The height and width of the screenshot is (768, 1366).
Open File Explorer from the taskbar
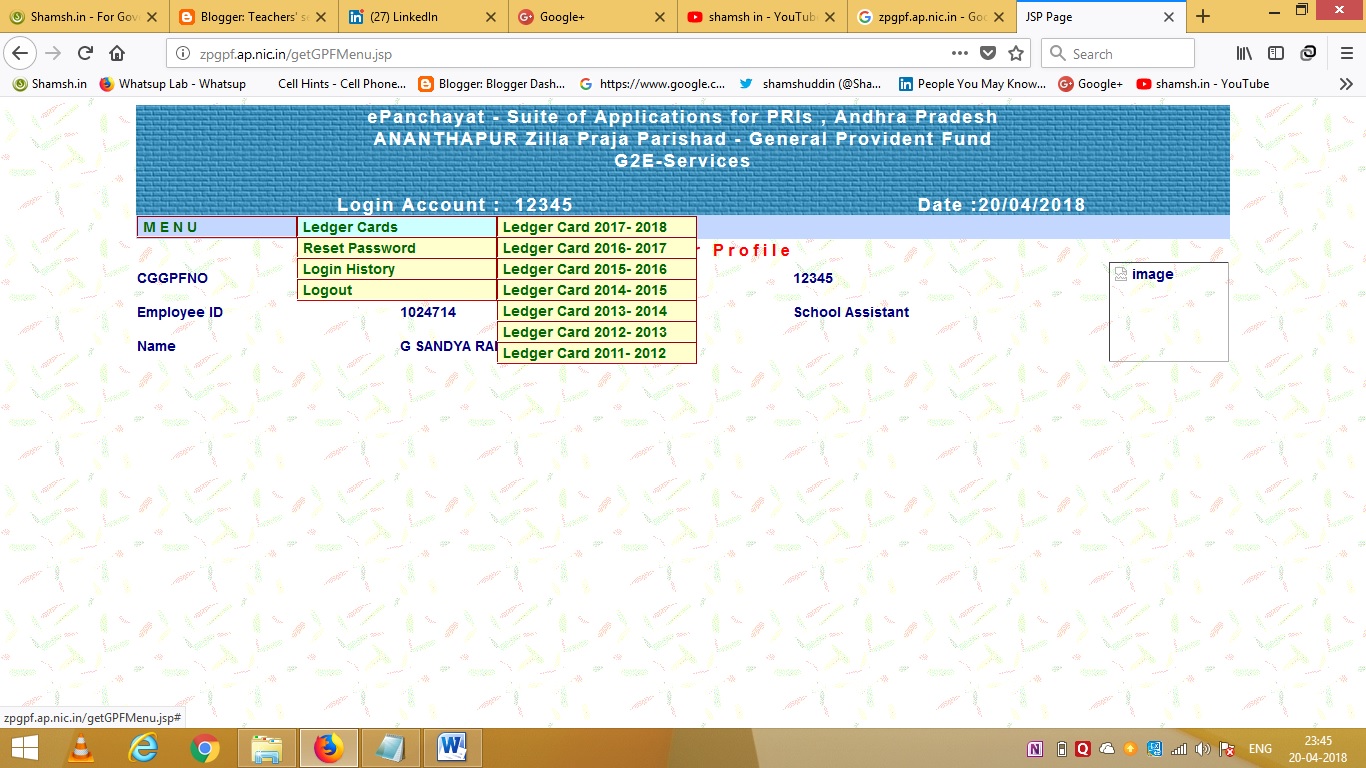pyautogui.click(x=267, y=747)
